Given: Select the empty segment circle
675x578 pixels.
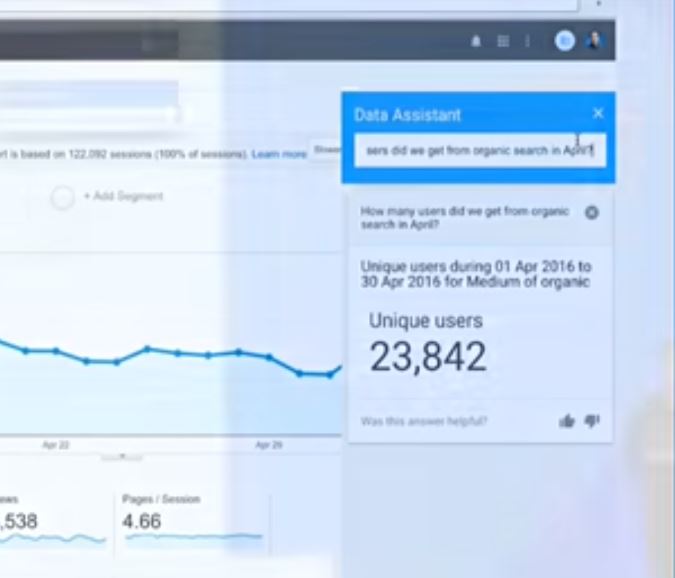Looking at the screenshot, I should click(62, 198).
